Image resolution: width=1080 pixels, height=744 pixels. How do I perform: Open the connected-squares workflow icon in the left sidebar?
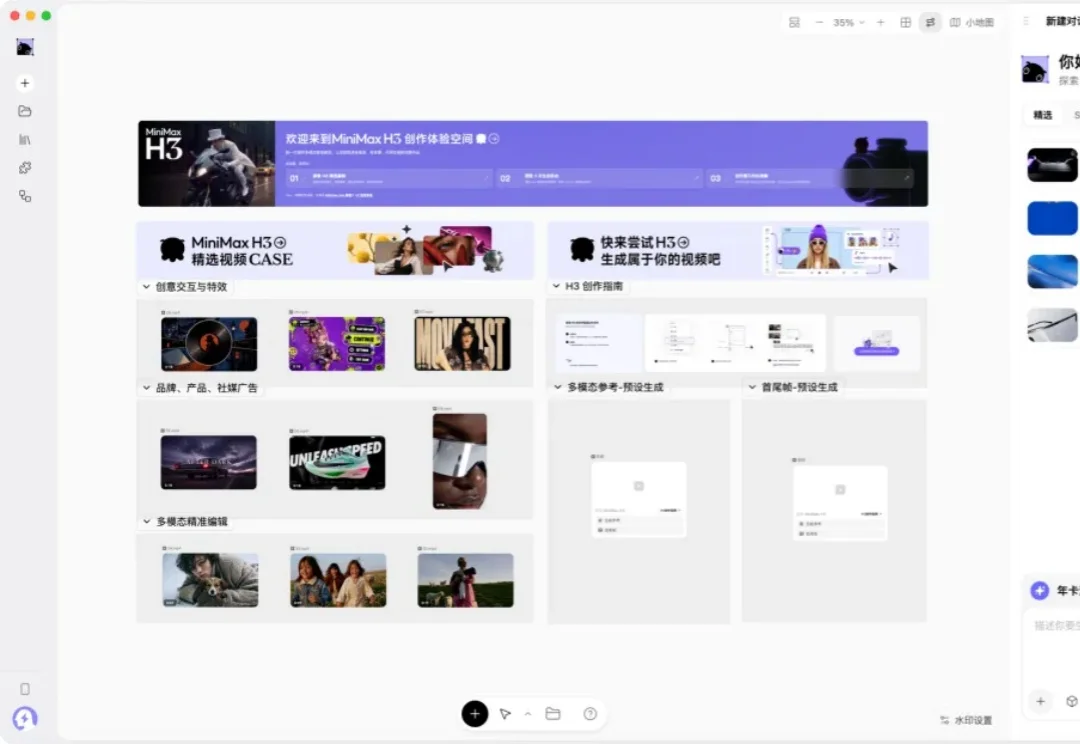(25, 196)
